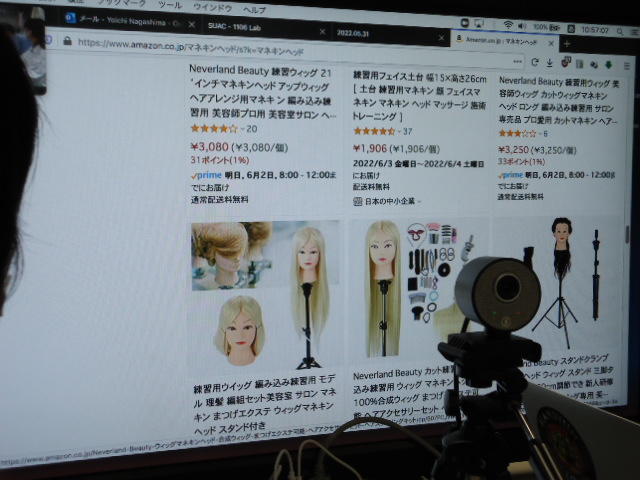Screen dimensions: 640x480
Task: Open the library/sidebar toolbar icon
Action: (579, 64)
